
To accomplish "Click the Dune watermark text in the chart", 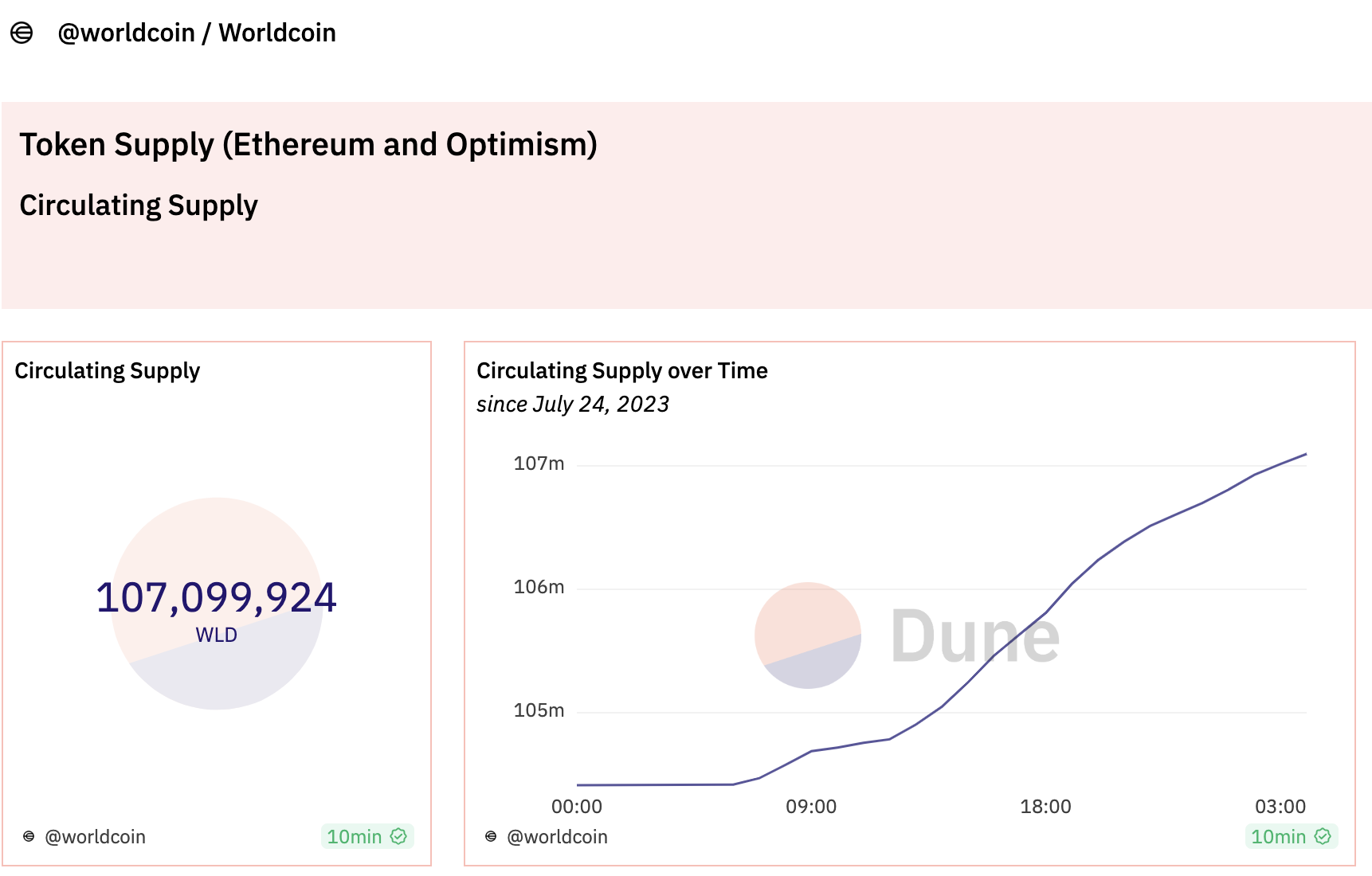I will [x=975, y=635].
